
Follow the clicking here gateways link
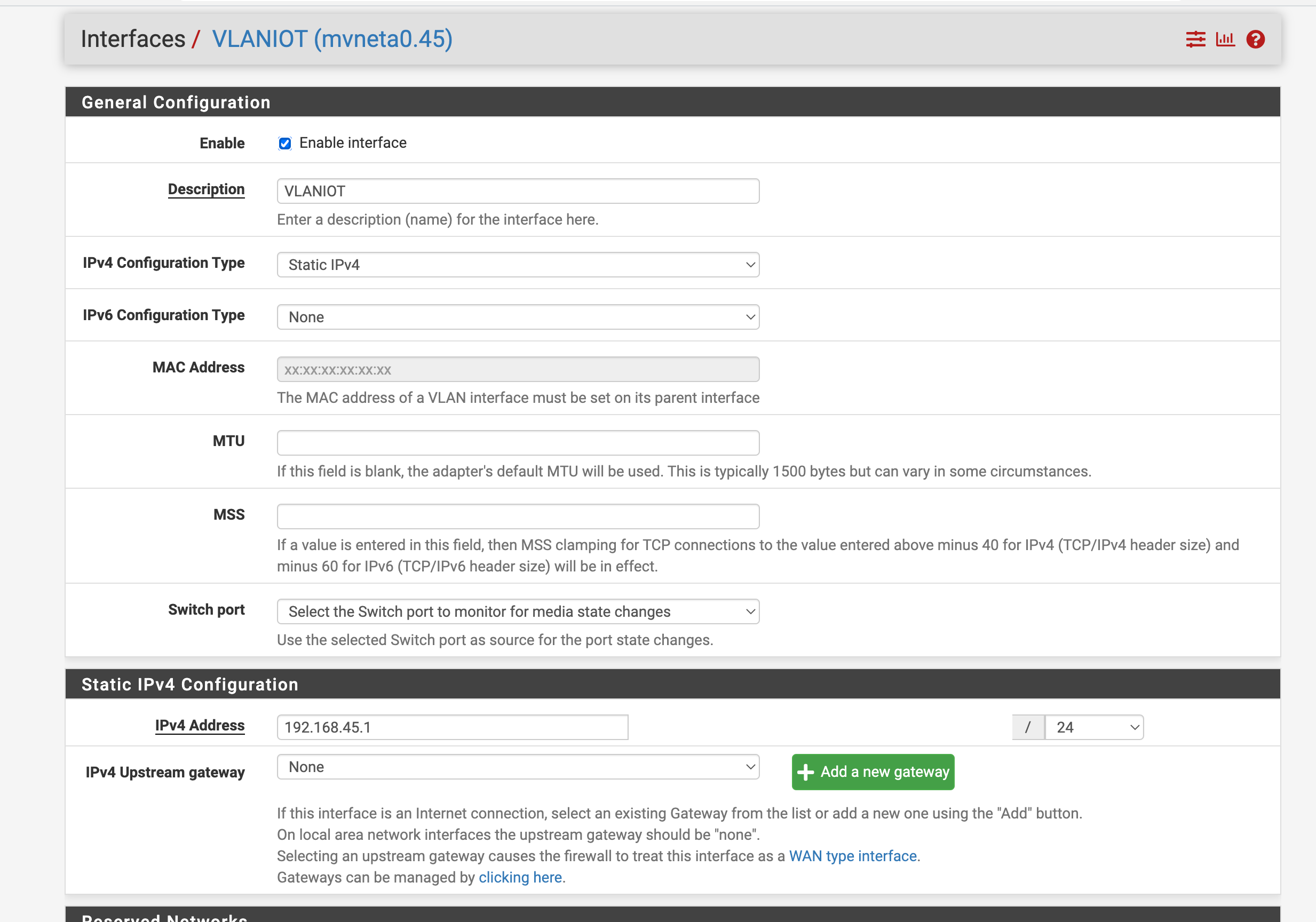click(520, 877)
